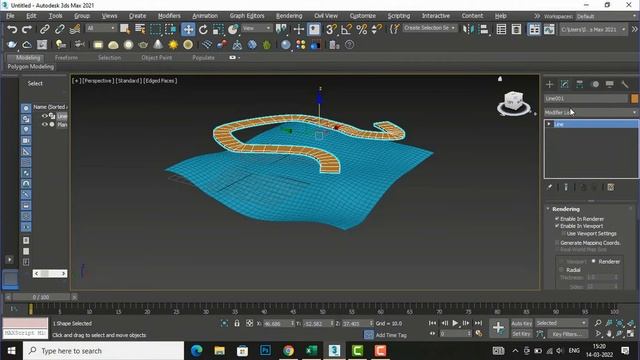Click the Line001 object name field
Viewport: 640px width, 360px height.
coord(586,98)
